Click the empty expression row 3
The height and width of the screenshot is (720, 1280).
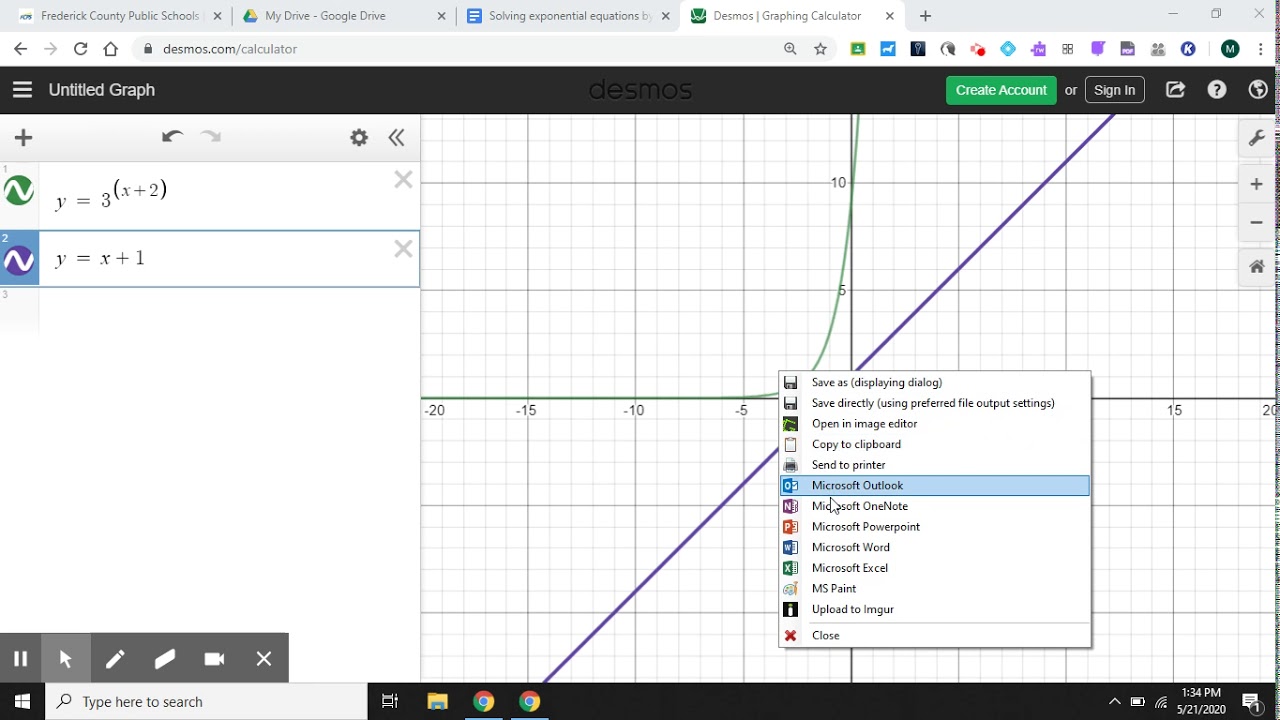point(210,310)
